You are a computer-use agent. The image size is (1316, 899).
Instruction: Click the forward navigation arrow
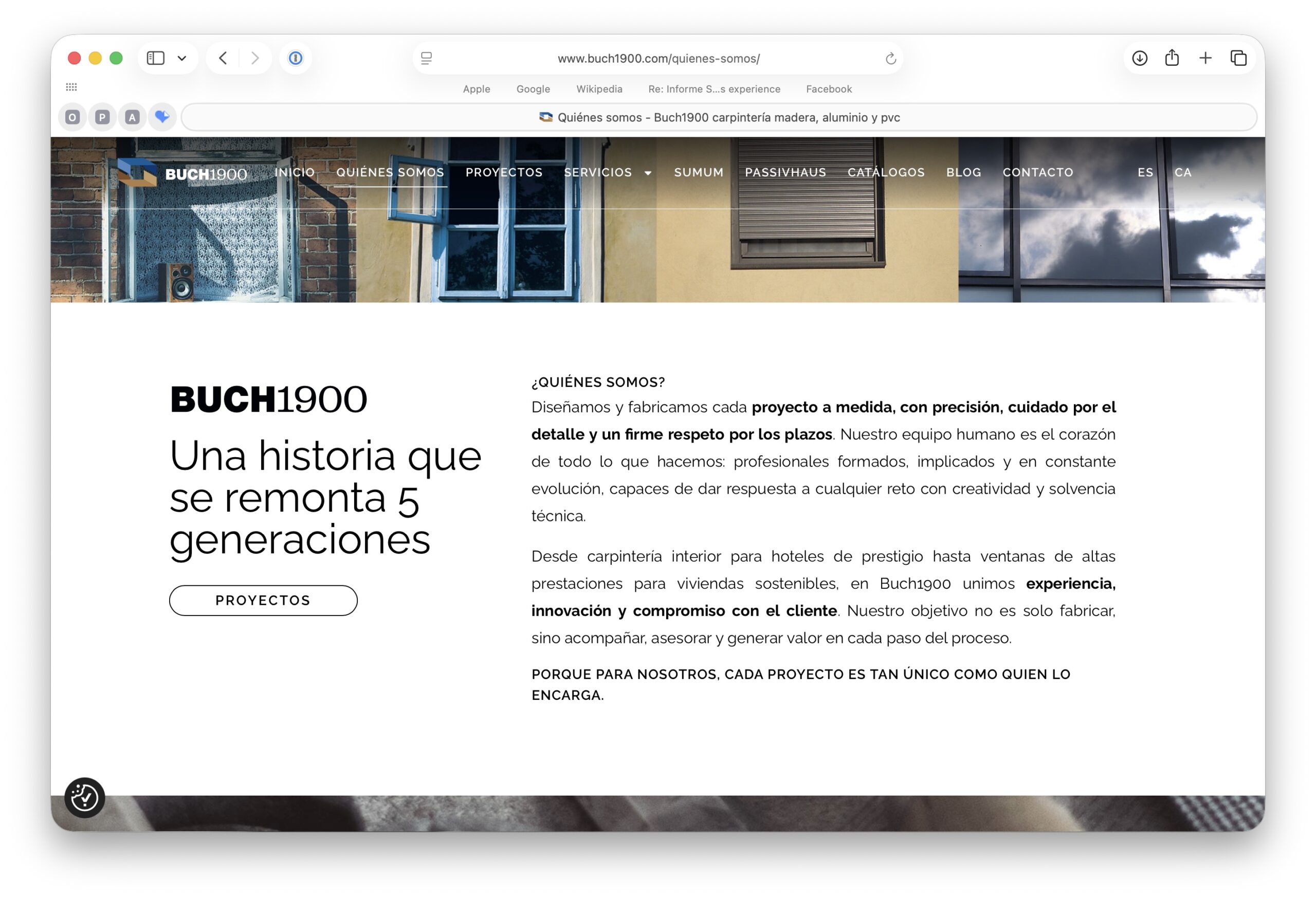pos(255,58)
